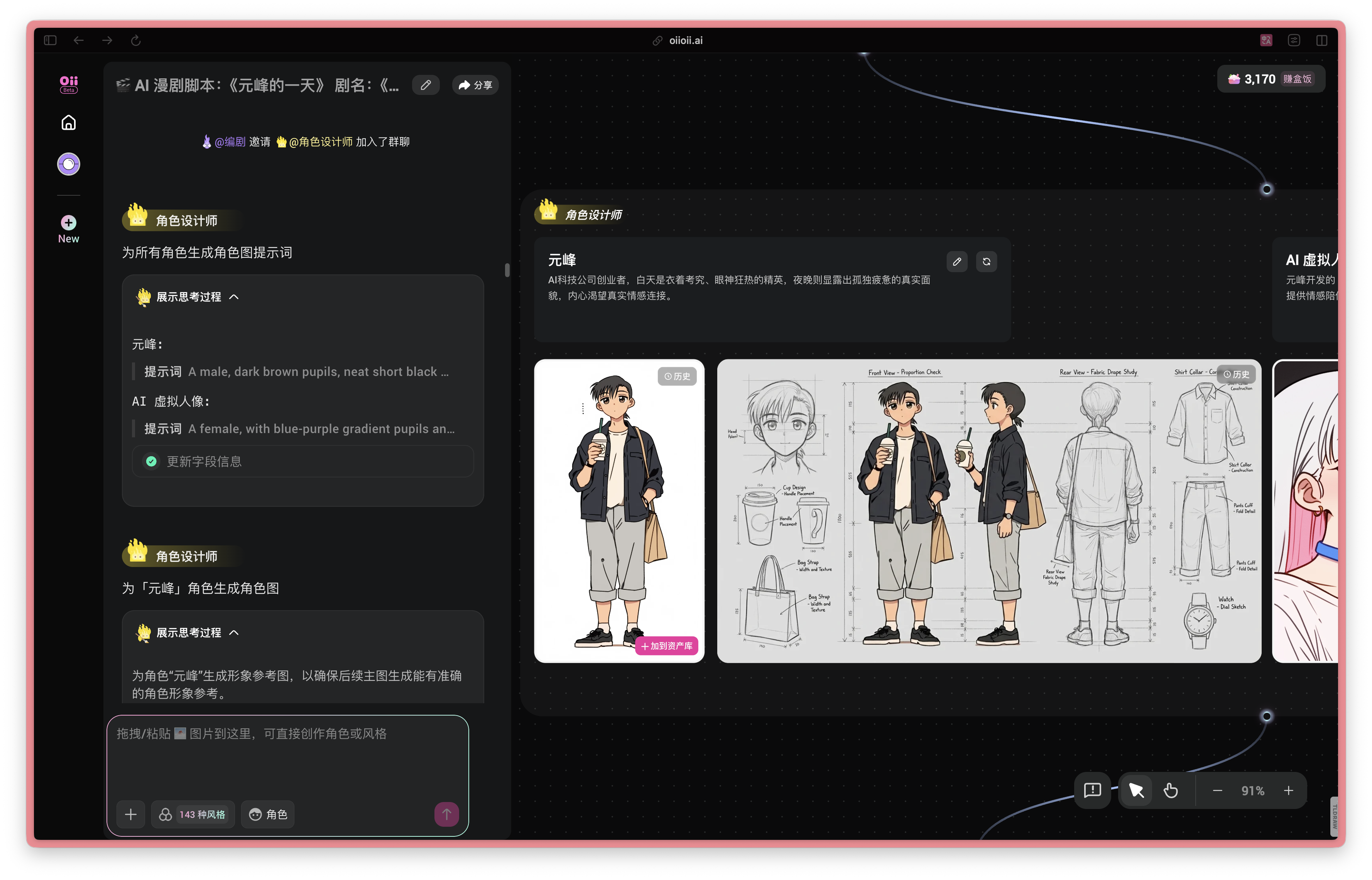
Task: Zoom out with the minus button
Action: 1217,791
